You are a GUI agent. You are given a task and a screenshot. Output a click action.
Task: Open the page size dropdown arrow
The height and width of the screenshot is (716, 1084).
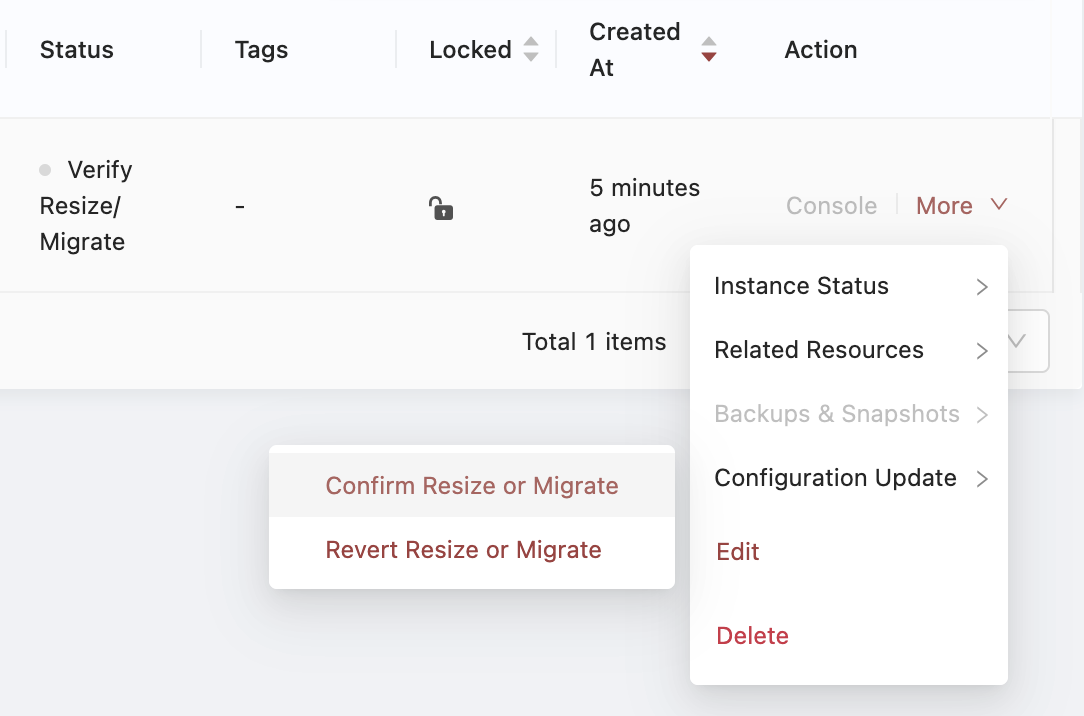coord(1017,341)
